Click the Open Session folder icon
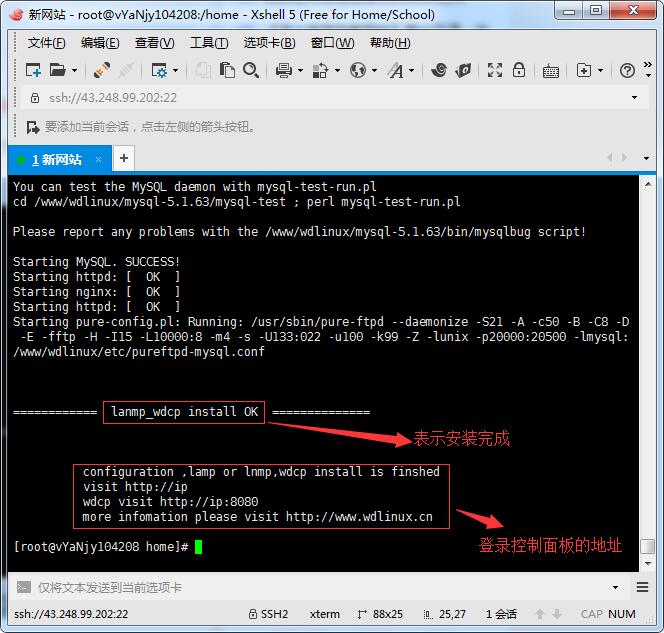The width and height of the screenshot is (664, 633). [x=57, y=70]
